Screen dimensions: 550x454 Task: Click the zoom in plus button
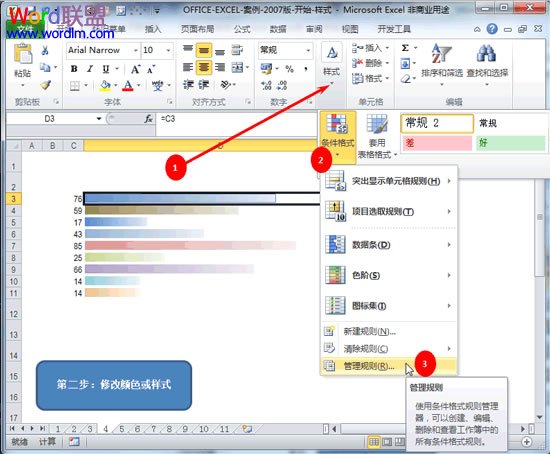526,442
